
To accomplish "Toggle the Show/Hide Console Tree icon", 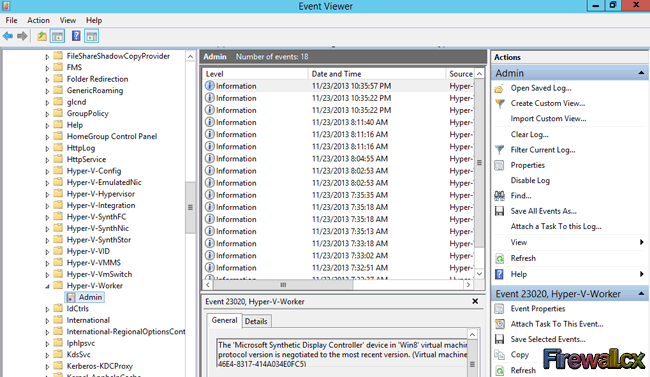I will pyautogui.click(x=57, y=36).
